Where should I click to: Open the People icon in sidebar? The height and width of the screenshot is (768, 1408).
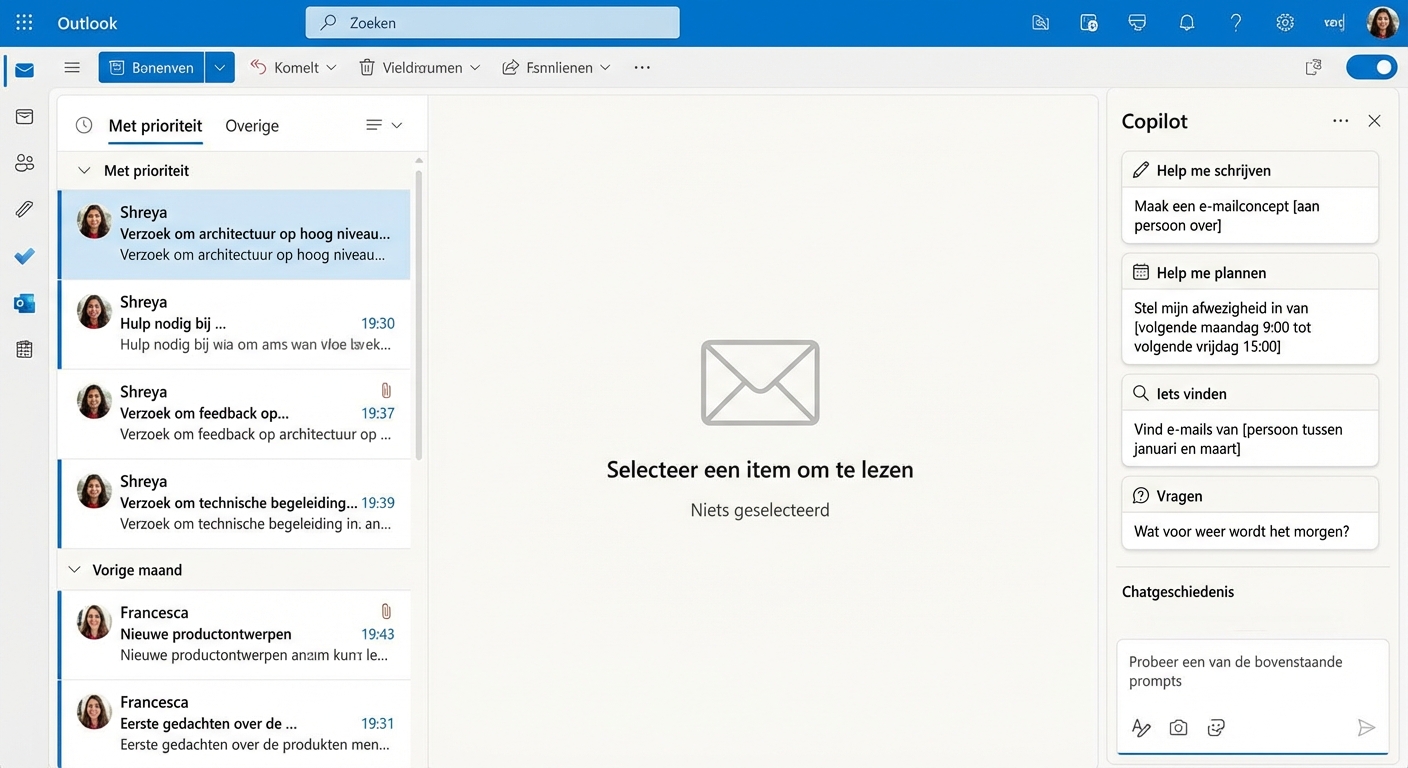click(24, 162)
